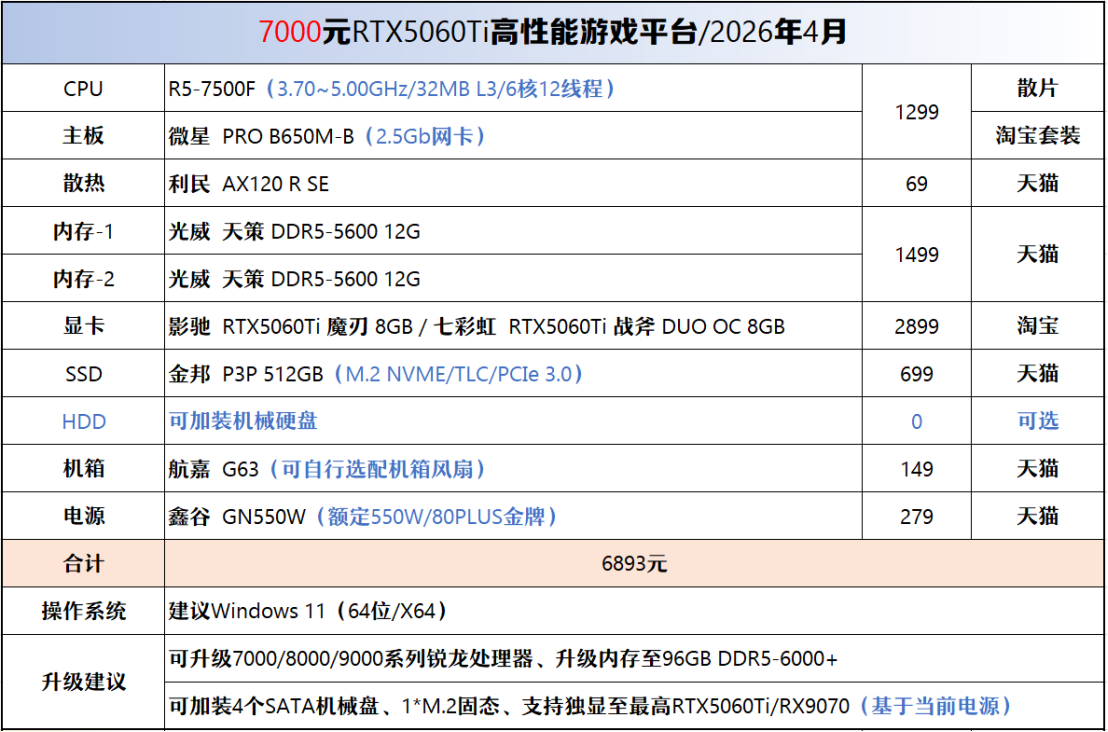Click the price cell '279'
This screenshot has width=1108, height=732.
point(917,516)
